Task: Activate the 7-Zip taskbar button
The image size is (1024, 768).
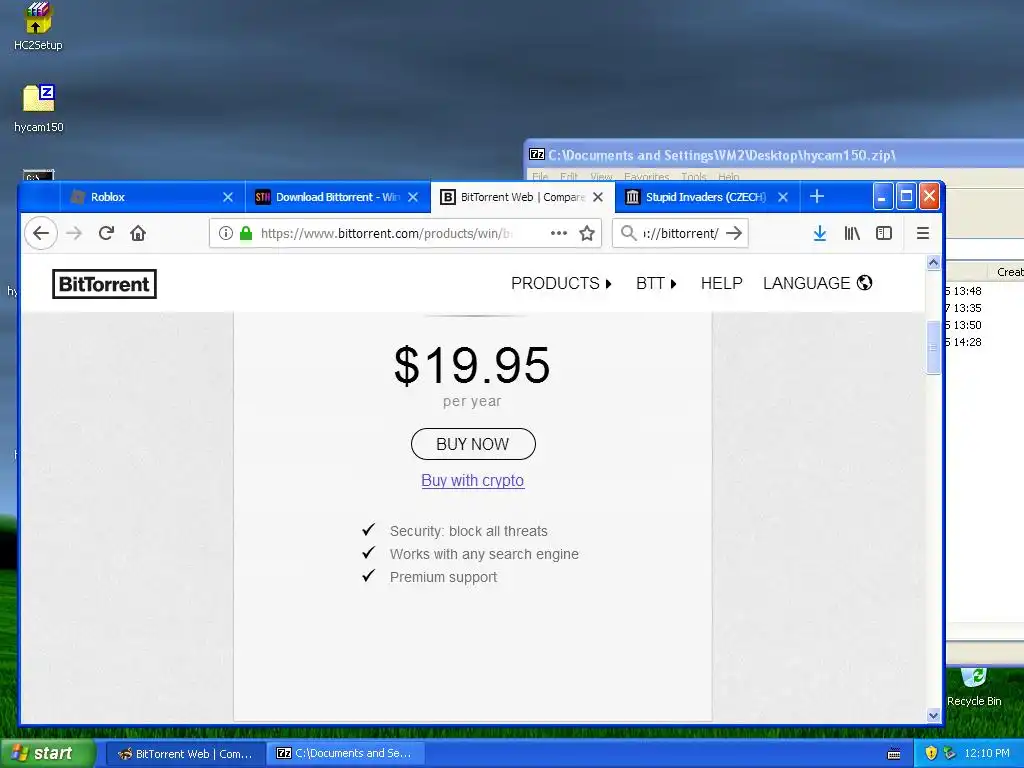Action: tap(346, 754)
